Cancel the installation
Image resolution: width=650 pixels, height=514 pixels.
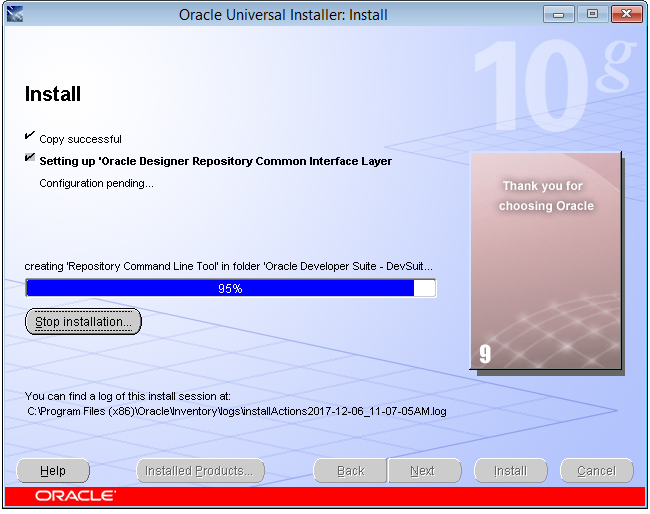coord(597,471)
